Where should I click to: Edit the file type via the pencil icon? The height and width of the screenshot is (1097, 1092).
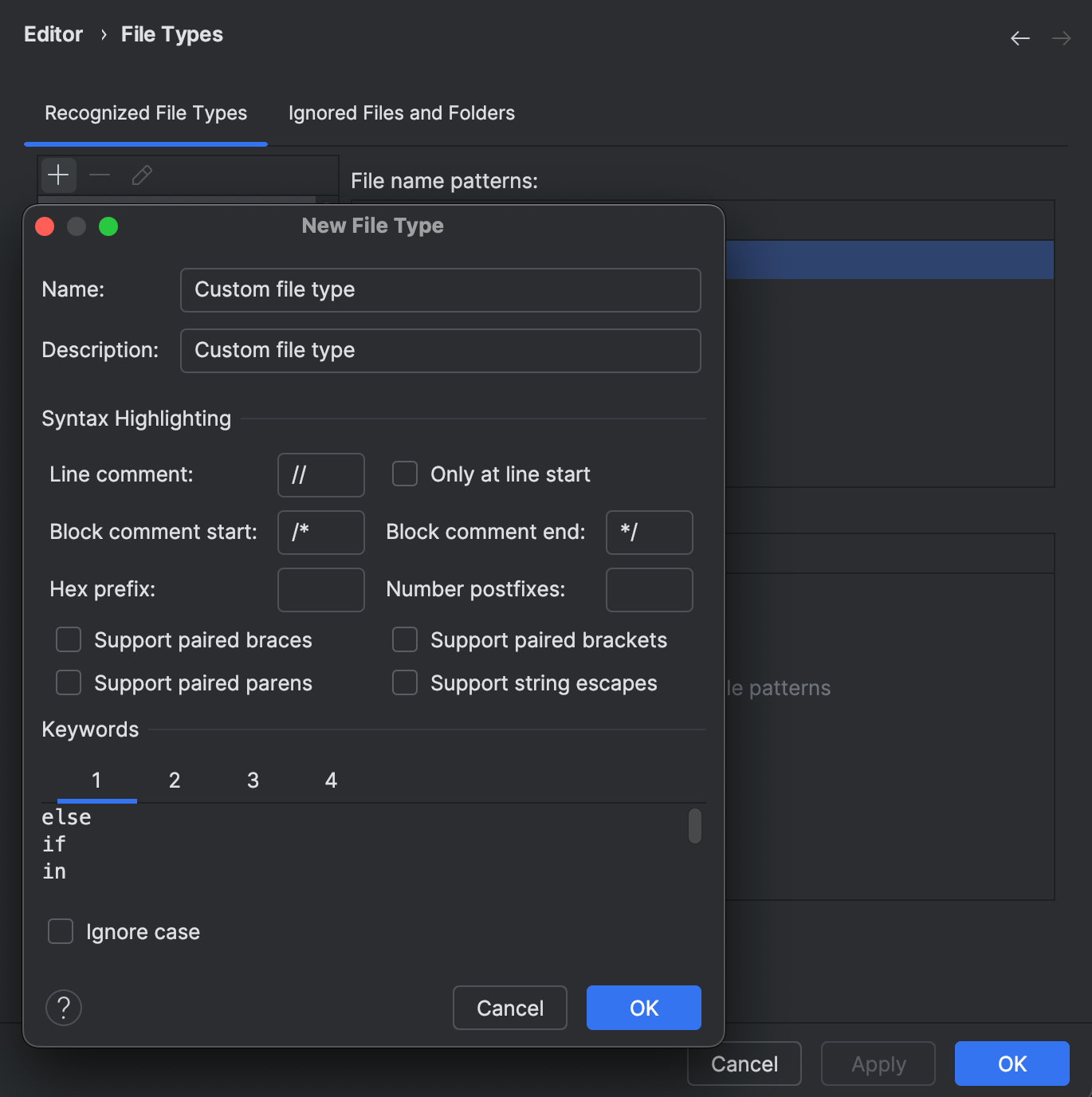pyautogui.click(x=142, y=175)
